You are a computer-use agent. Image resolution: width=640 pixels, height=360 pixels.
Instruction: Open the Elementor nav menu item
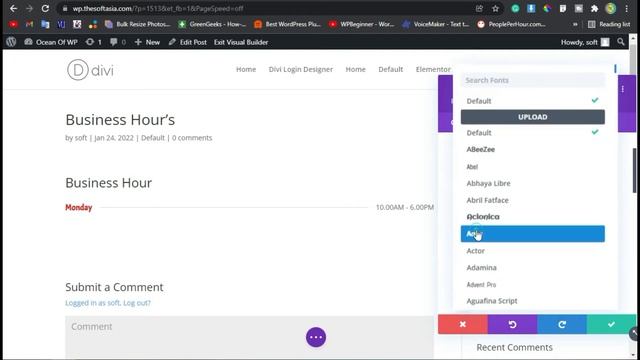pyautogui.click(x=433, y=69)
